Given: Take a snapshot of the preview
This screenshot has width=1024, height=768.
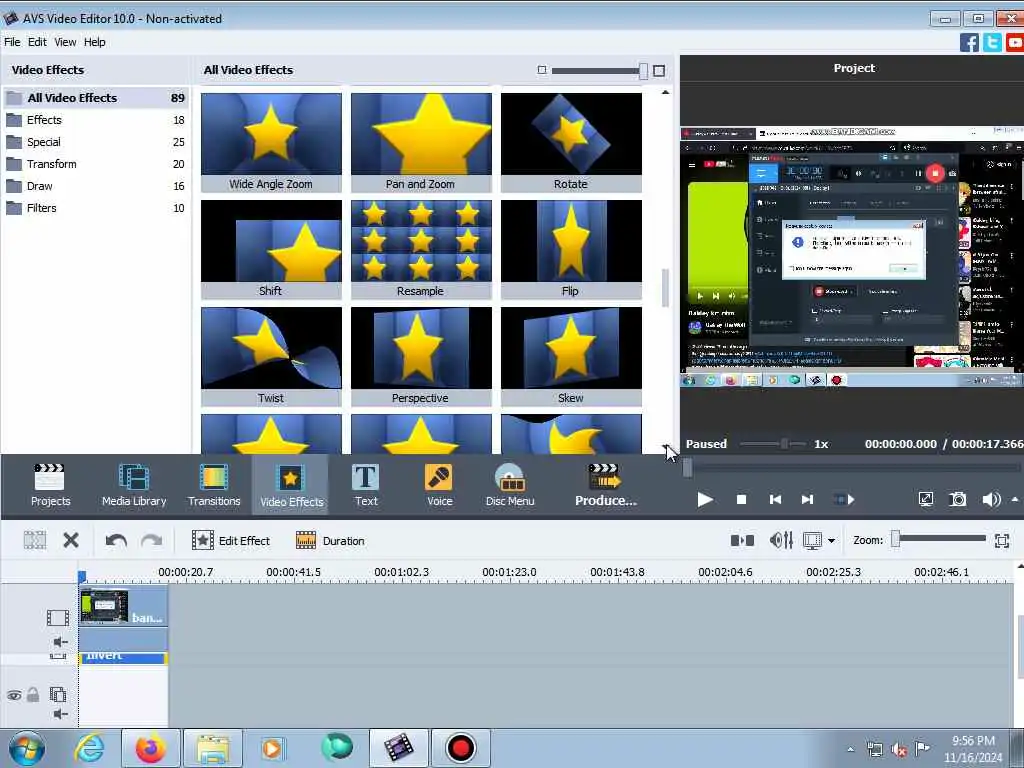Looking at the screenshot, I should [957, 500].
